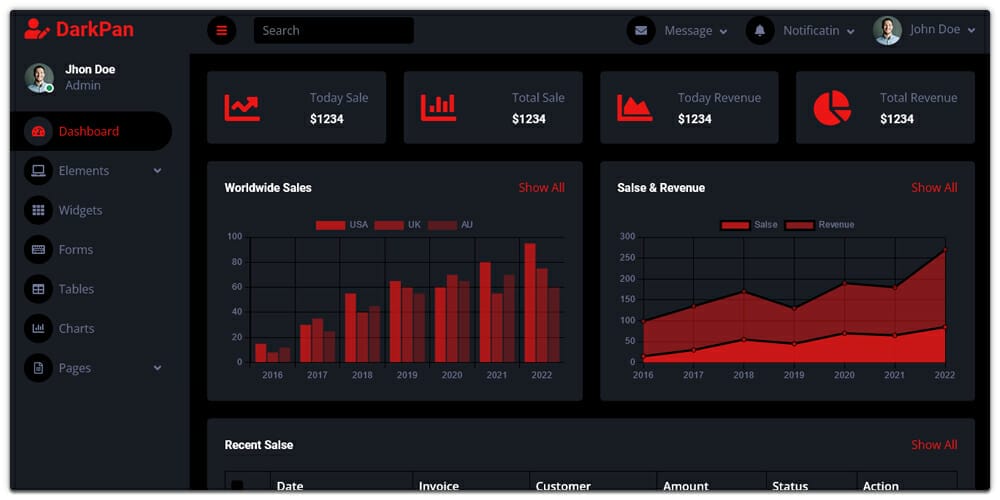
Task: Open the John Doe profile dropdown
Action: coord(930,30)
